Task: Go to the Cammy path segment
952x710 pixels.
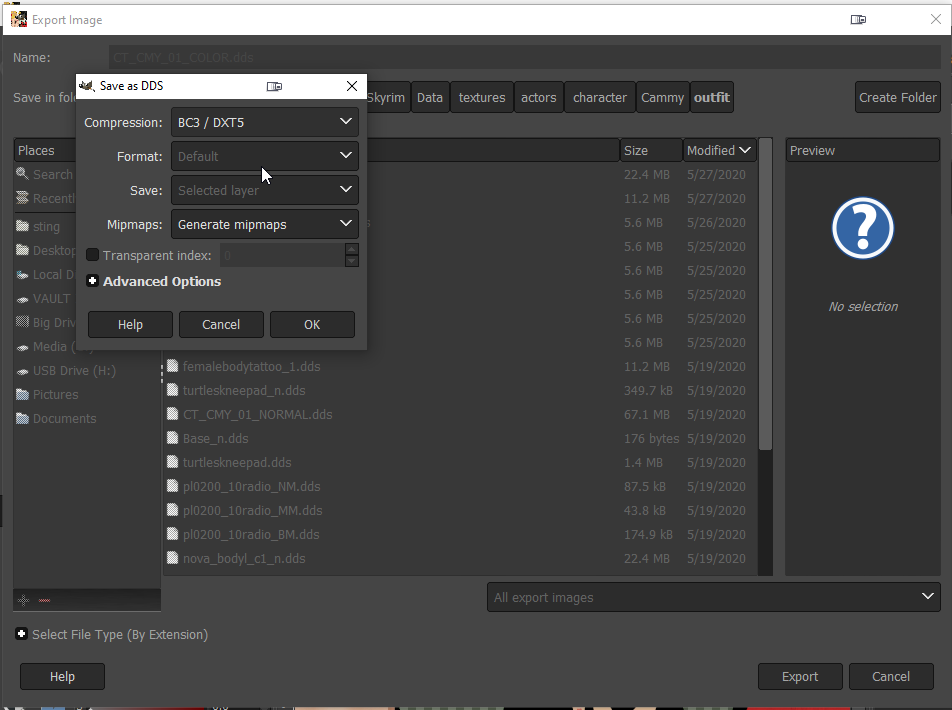Action: coord(662,97)
